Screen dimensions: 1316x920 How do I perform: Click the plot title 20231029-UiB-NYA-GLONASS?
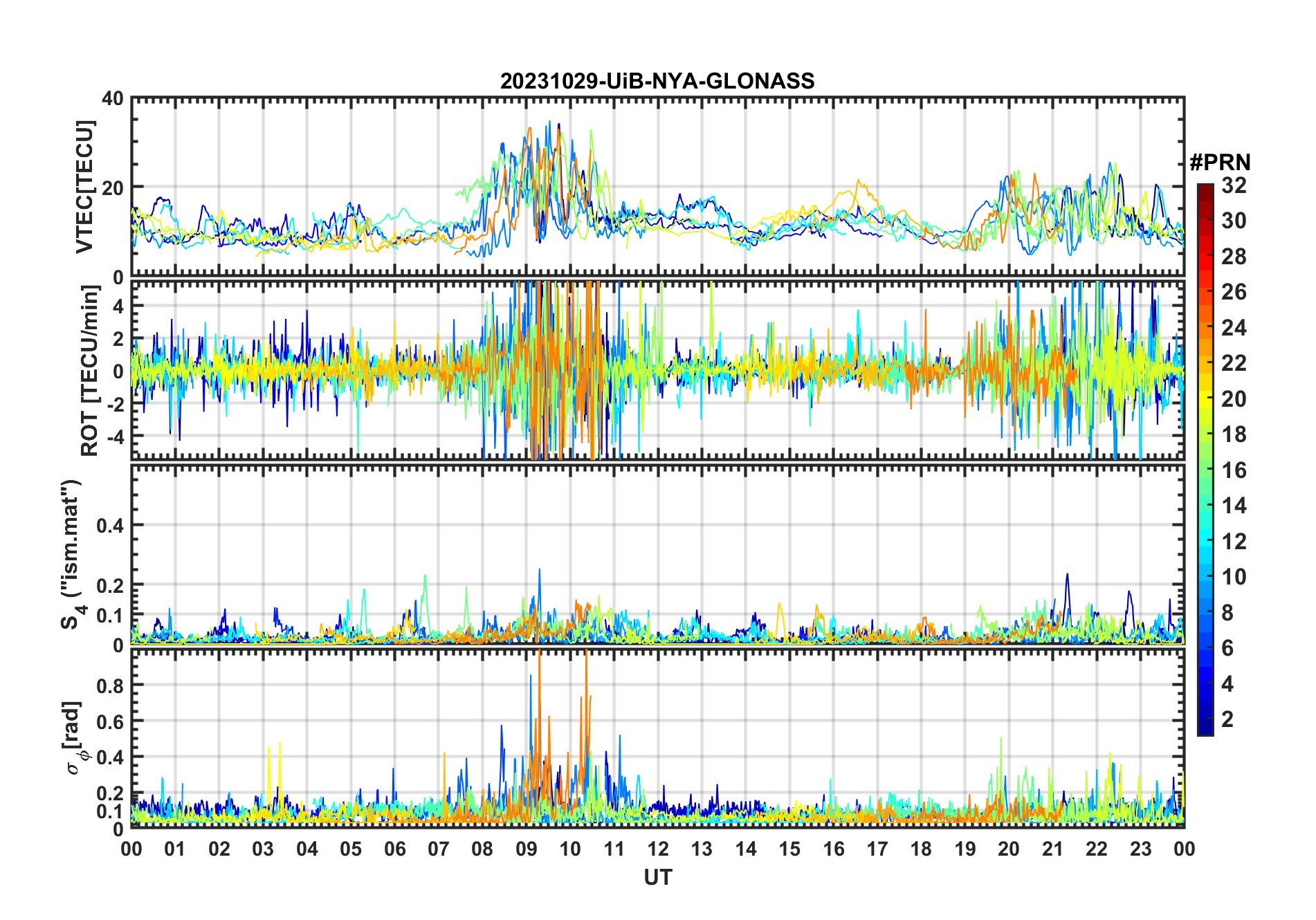657,82
